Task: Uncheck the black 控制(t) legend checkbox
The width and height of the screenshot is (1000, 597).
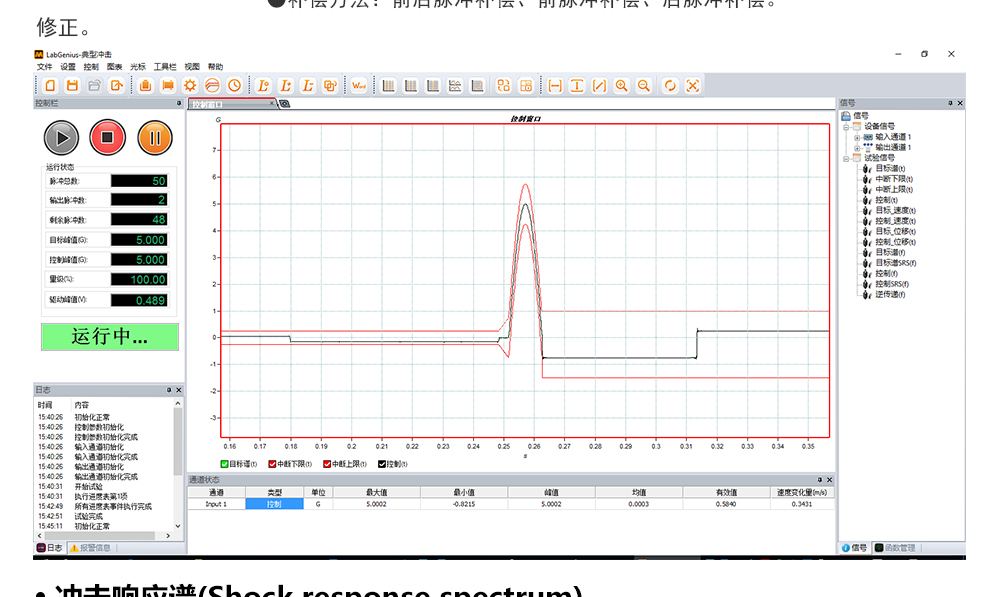Action: tap(380, 464)
